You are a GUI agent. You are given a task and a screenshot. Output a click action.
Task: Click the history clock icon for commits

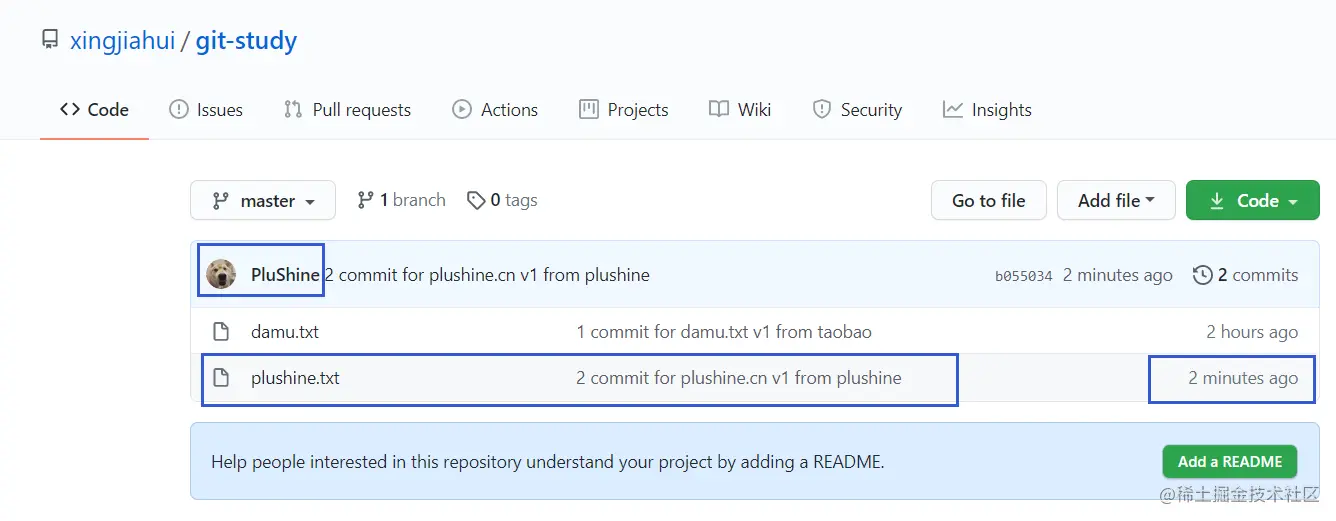tap(1203, 275)
